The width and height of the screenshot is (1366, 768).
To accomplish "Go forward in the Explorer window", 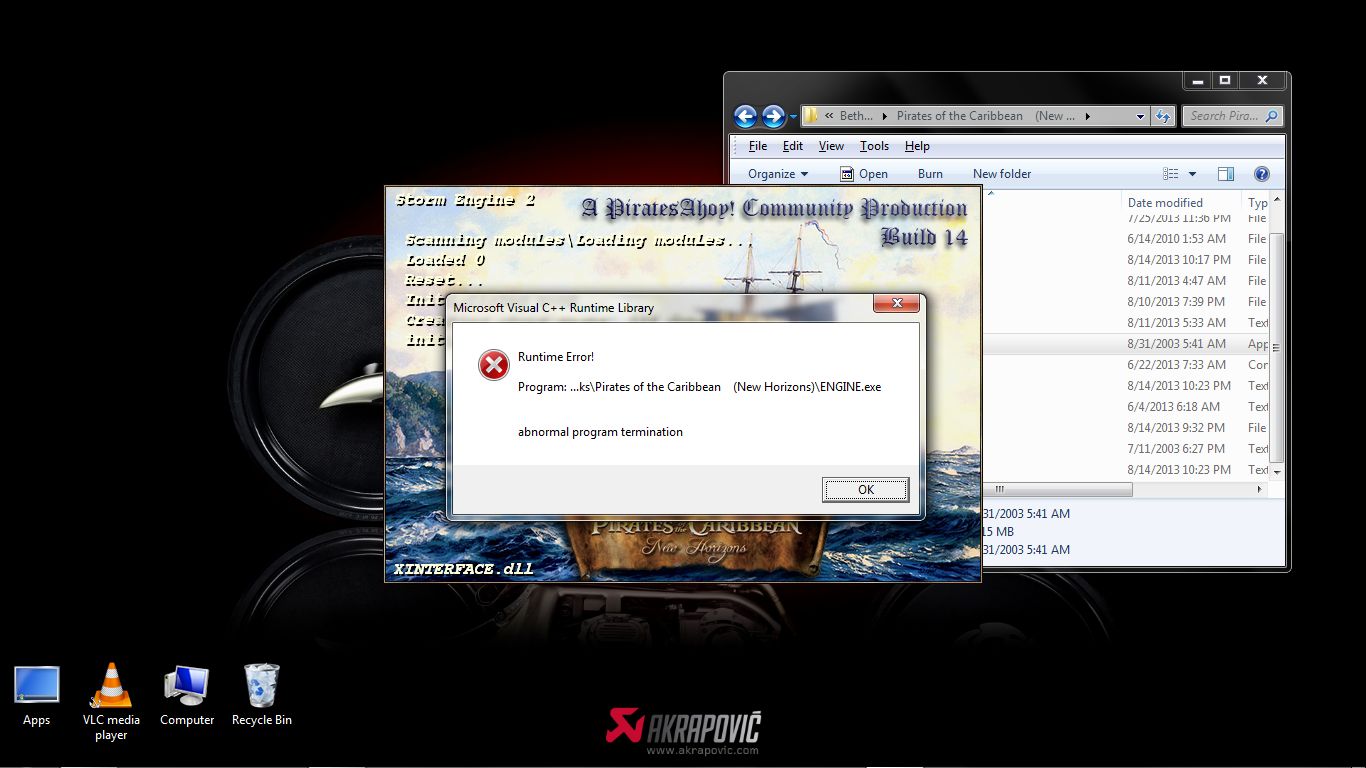I will coord(773,116).
